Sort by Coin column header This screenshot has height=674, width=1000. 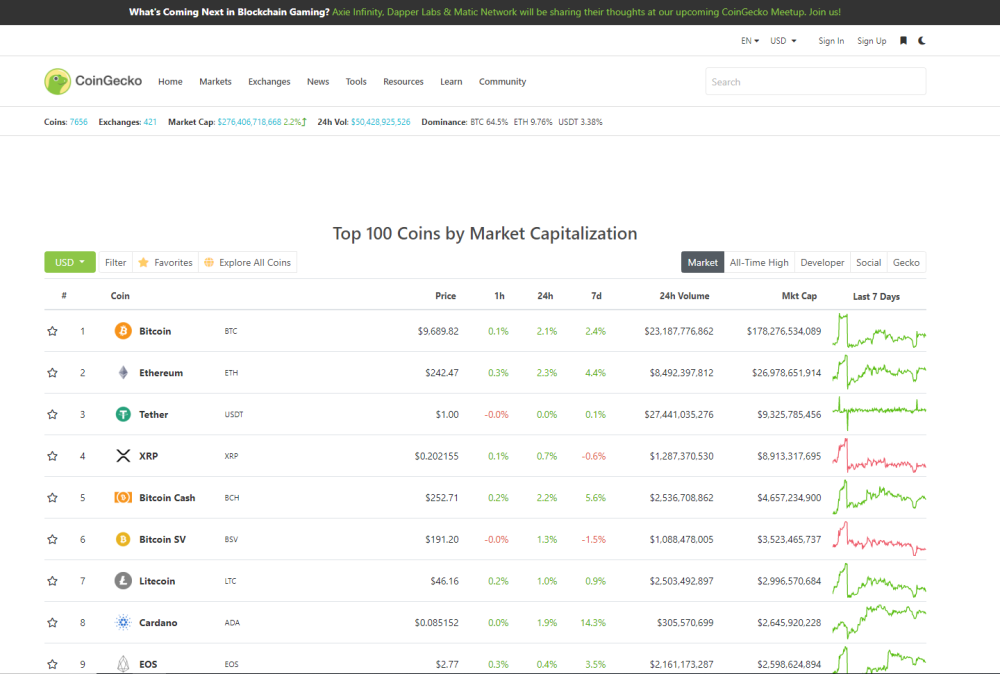[x=120, y=296]
